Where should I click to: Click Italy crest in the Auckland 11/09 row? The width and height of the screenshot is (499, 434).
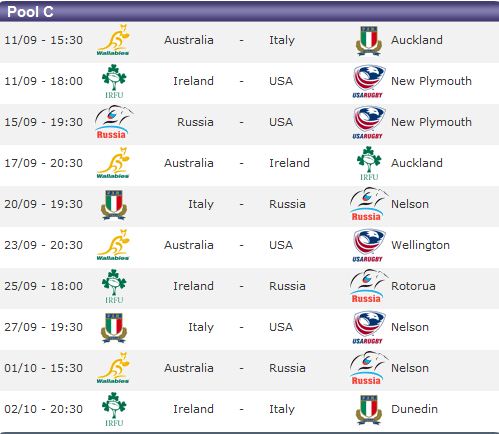(368, 41)
